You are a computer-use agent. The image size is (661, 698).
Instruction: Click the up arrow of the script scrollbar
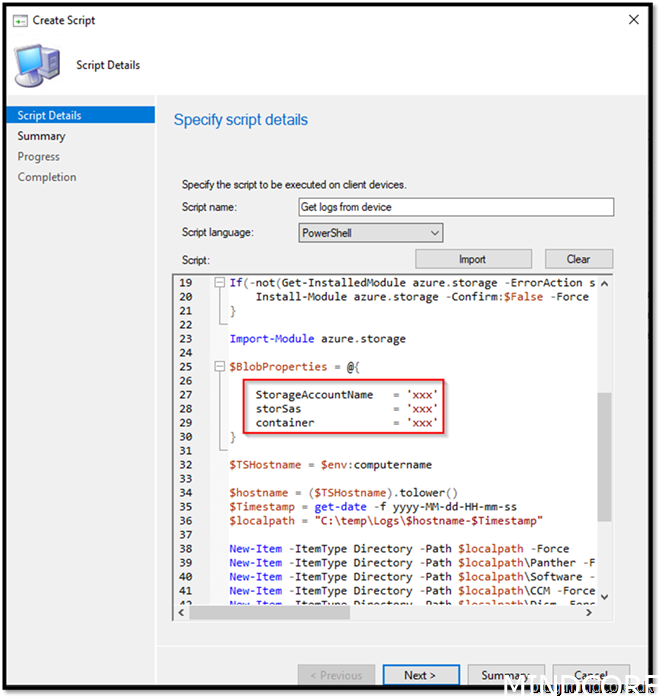pos(606,281)
